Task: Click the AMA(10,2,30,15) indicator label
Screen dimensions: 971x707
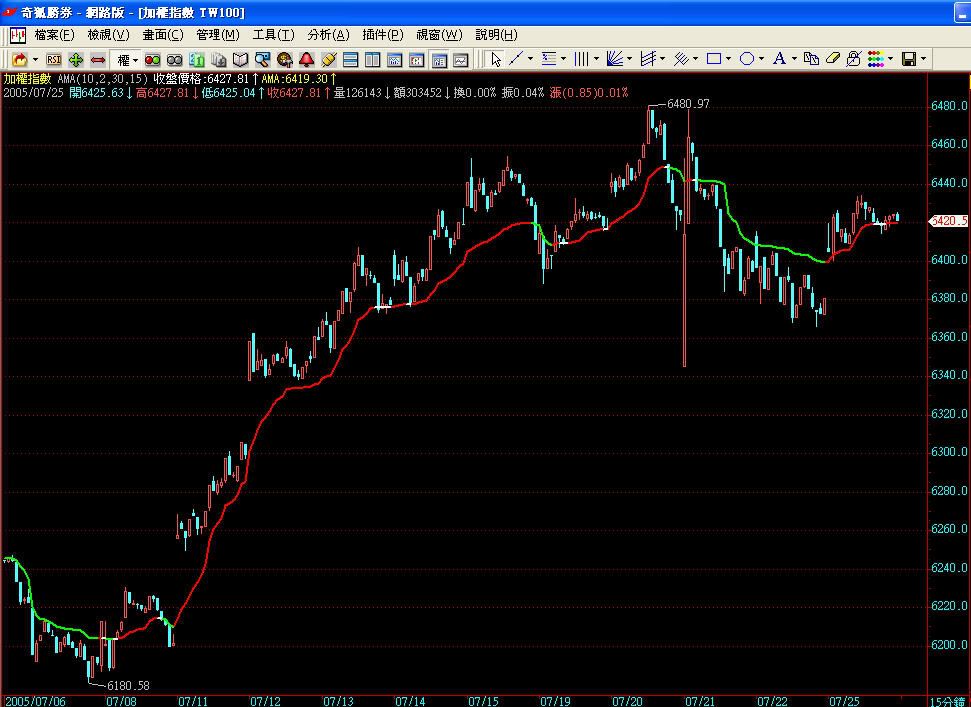Action: [103, 79]
